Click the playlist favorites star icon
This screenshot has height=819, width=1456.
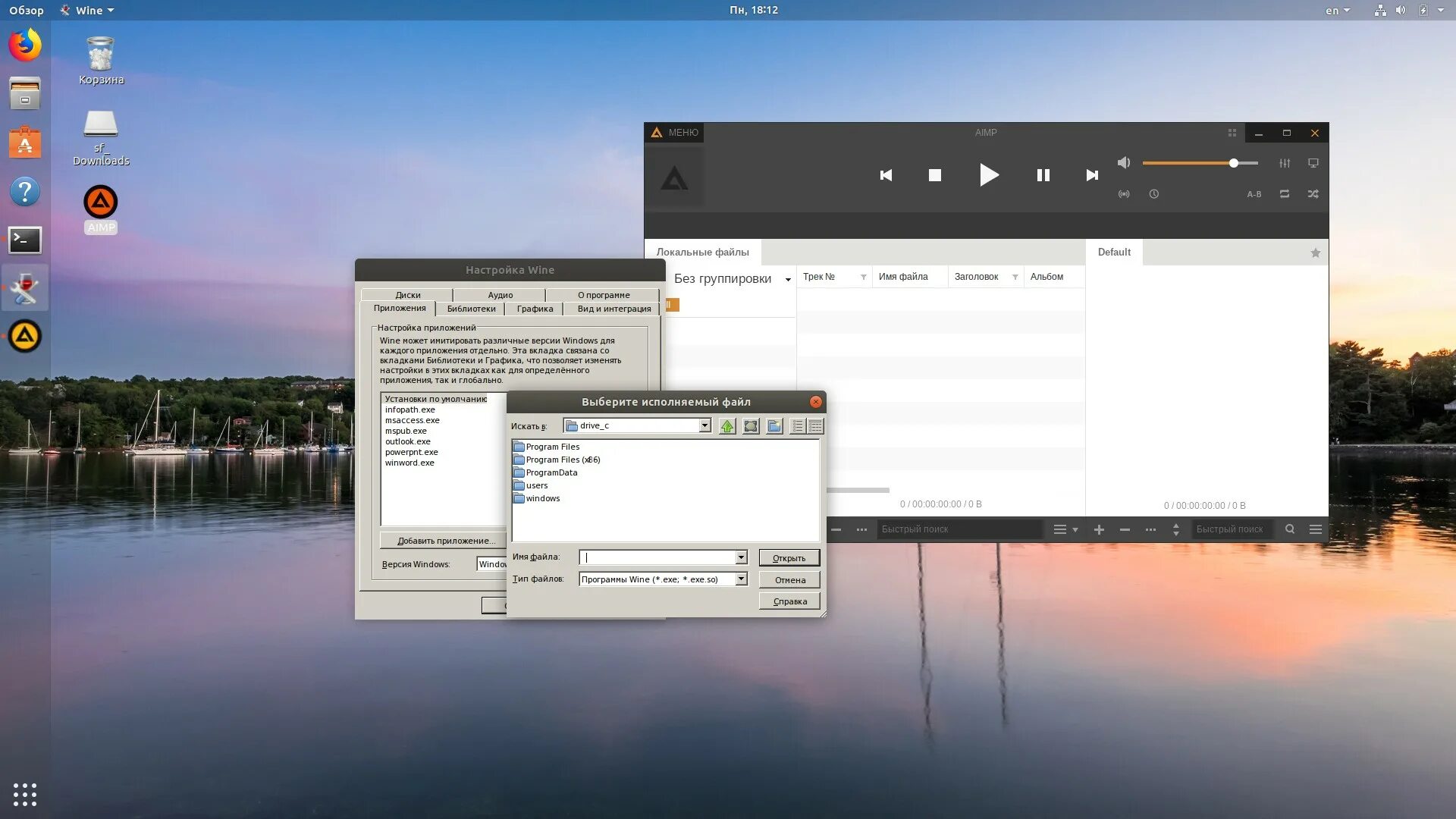[x=1315, y=253]
